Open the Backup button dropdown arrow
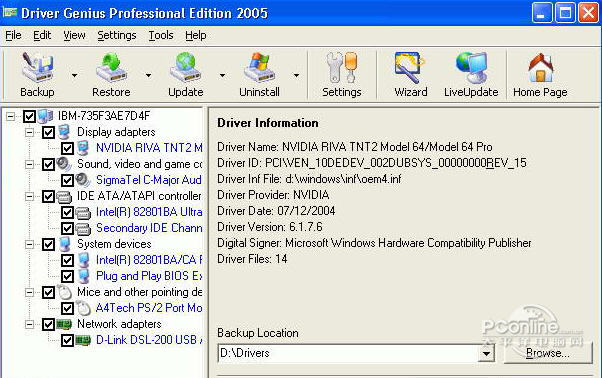This screenshot has width=602, height=378. point(74,75)
